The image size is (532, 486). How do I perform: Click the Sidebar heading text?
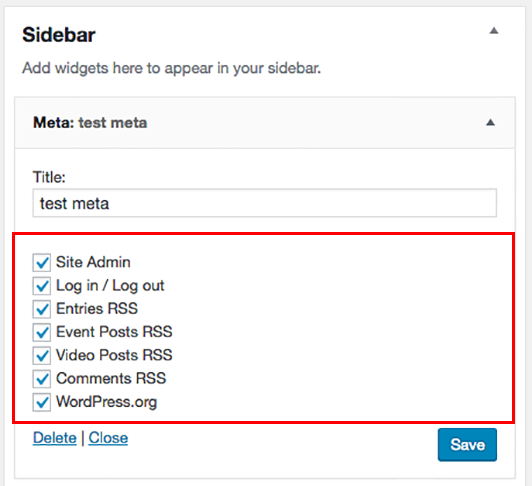(x=59, y=35)
